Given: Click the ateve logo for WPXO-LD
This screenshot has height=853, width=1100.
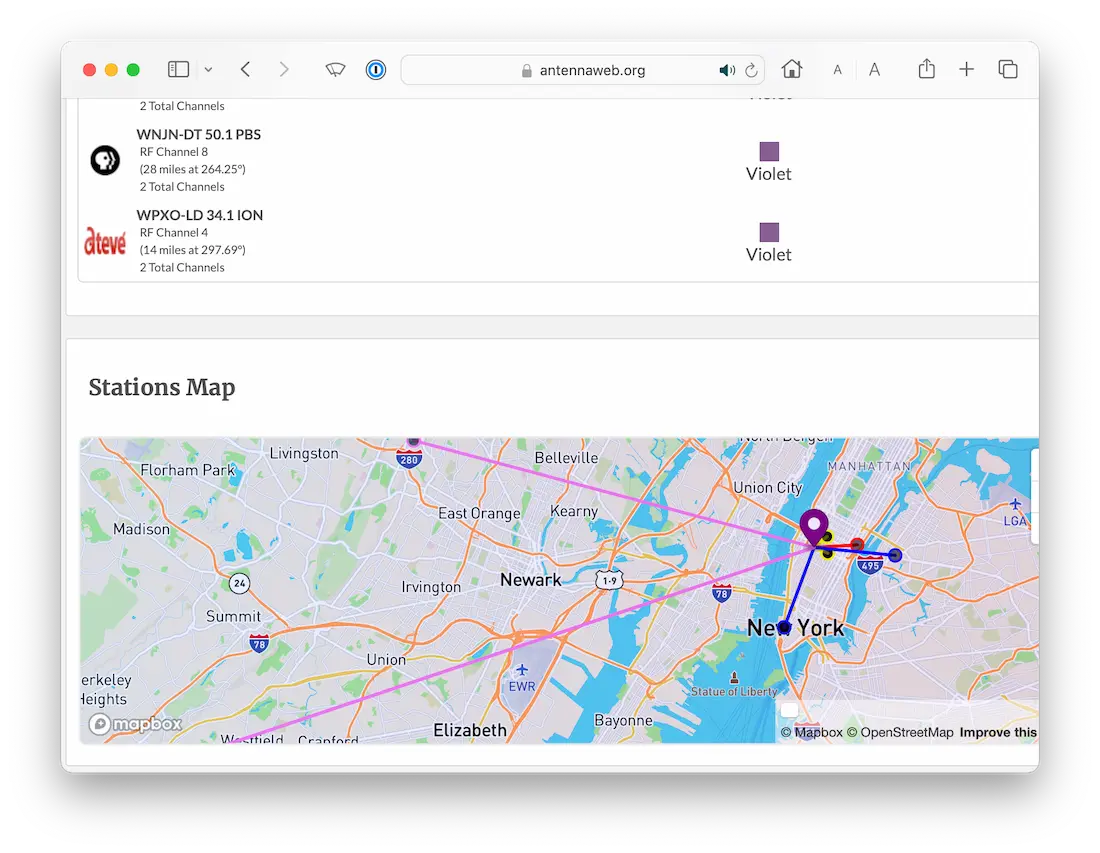Looking at the screenshot, I should point(105,241).
